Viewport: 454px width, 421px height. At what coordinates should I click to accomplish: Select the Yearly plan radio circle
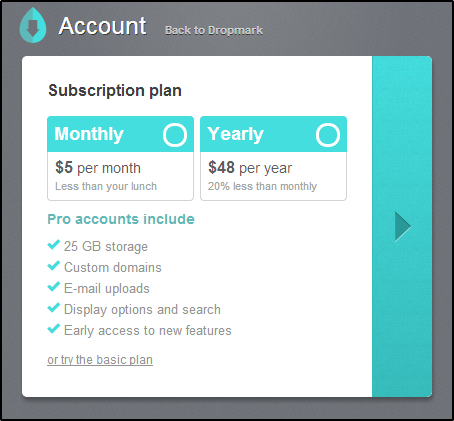point(328,135)
